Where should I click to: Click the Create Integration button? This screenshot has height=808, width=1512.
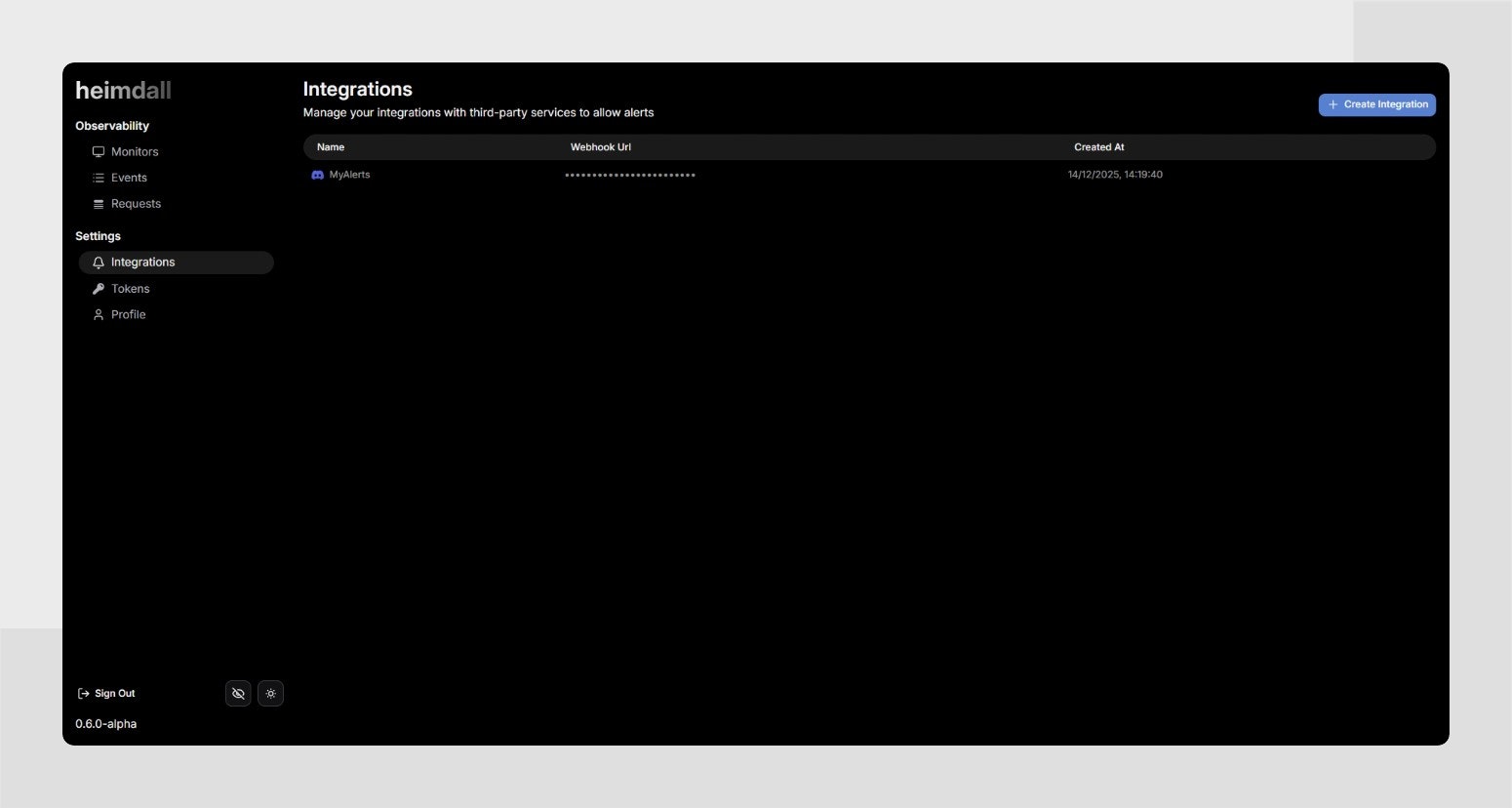point(1376,104)
